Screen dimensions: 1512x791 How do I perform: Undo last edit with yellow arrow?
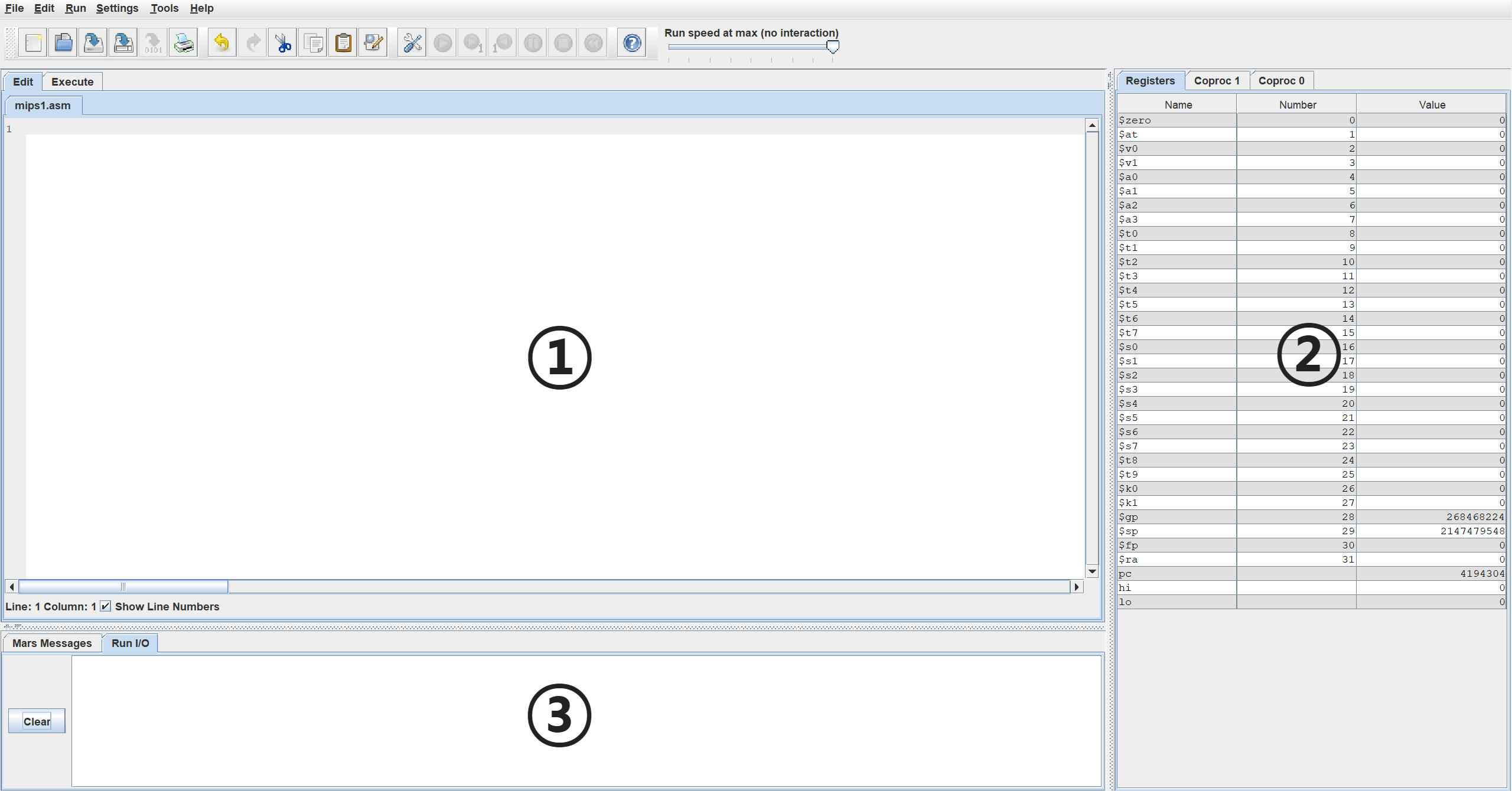click(222, 43)
